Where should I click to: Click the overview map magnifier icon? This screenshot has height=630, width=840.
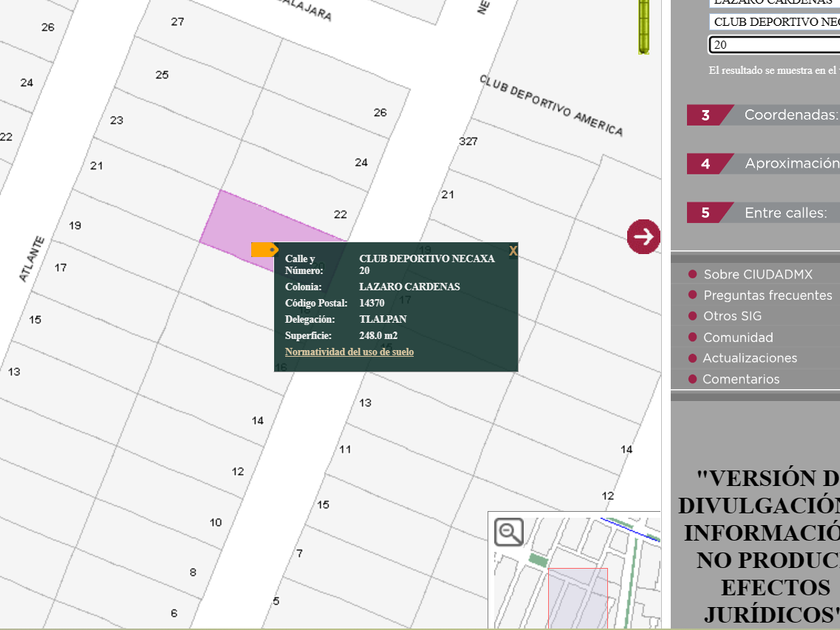click(509, 532)
